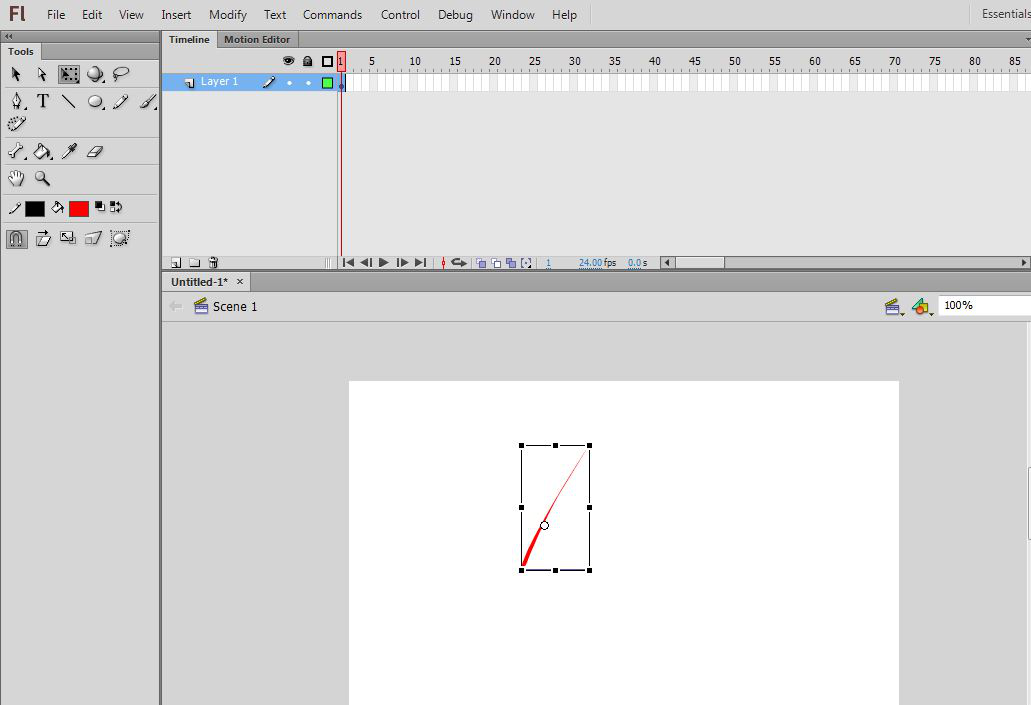1031x705 pixels.
Task: Select the Zoom magnifier tool
Action: coord(43,178)
